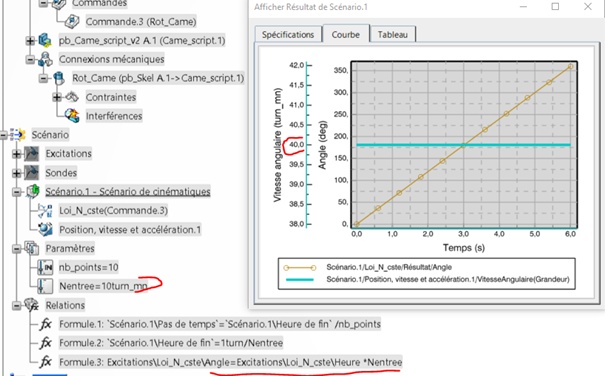Screen dimensions: 605x376
Task: Maximize the Afficher Résultat de Scénario.1 window
Action: click(555, 7)
